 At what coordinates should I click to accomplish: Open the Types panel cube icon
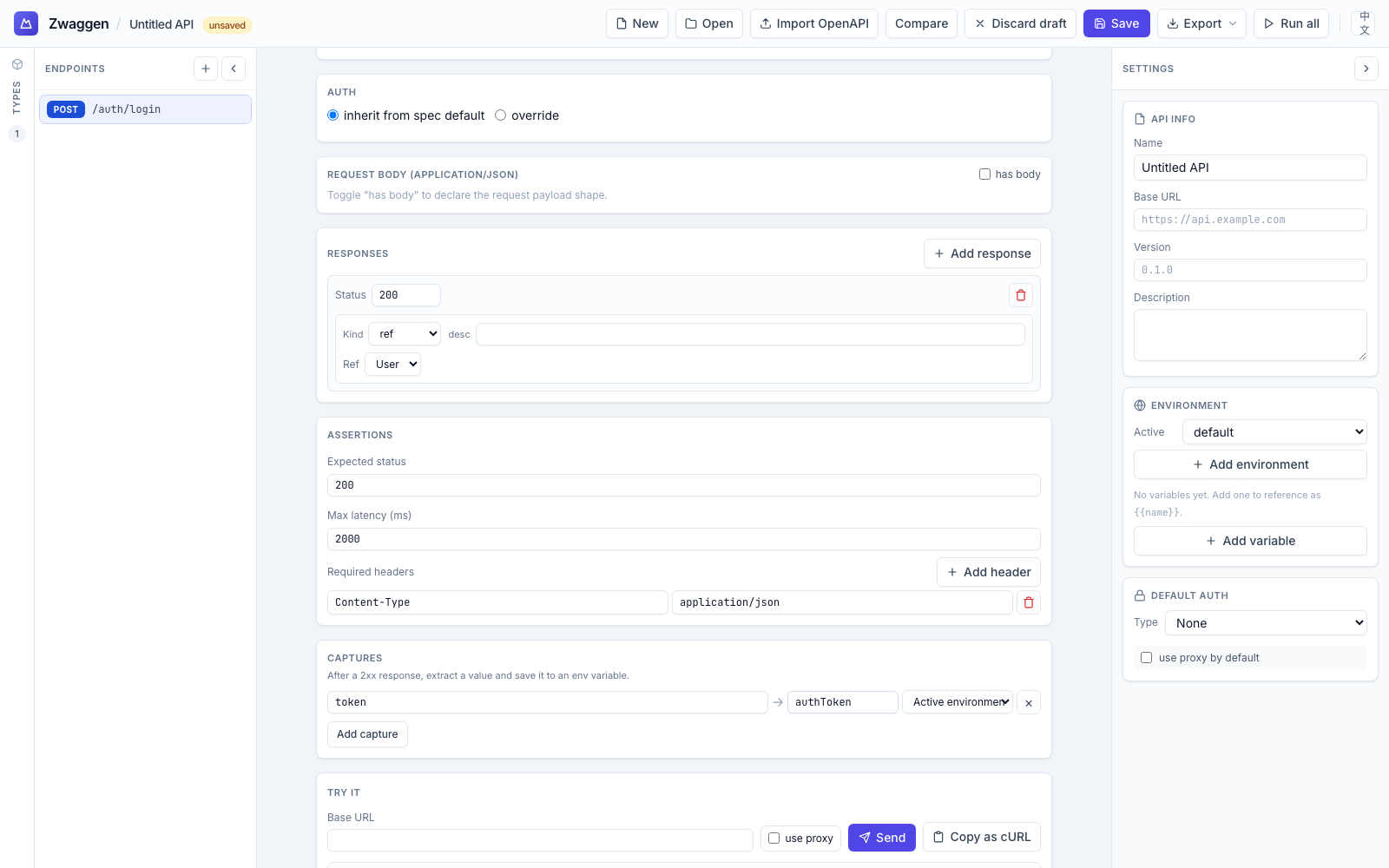tap(17, 64)
